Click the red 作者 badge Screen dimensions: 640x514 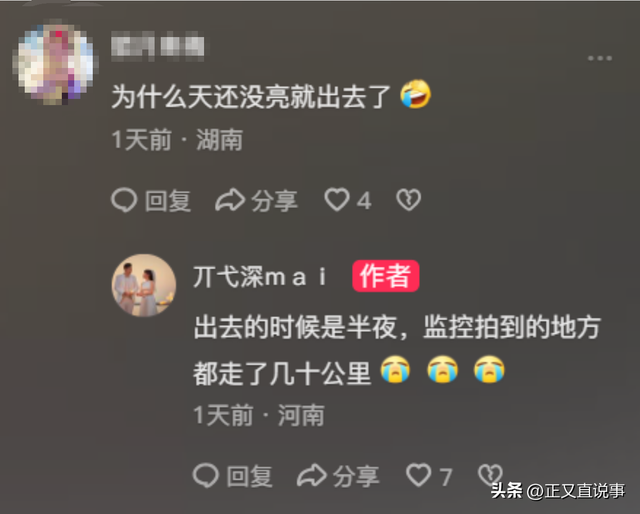[386, 276]
